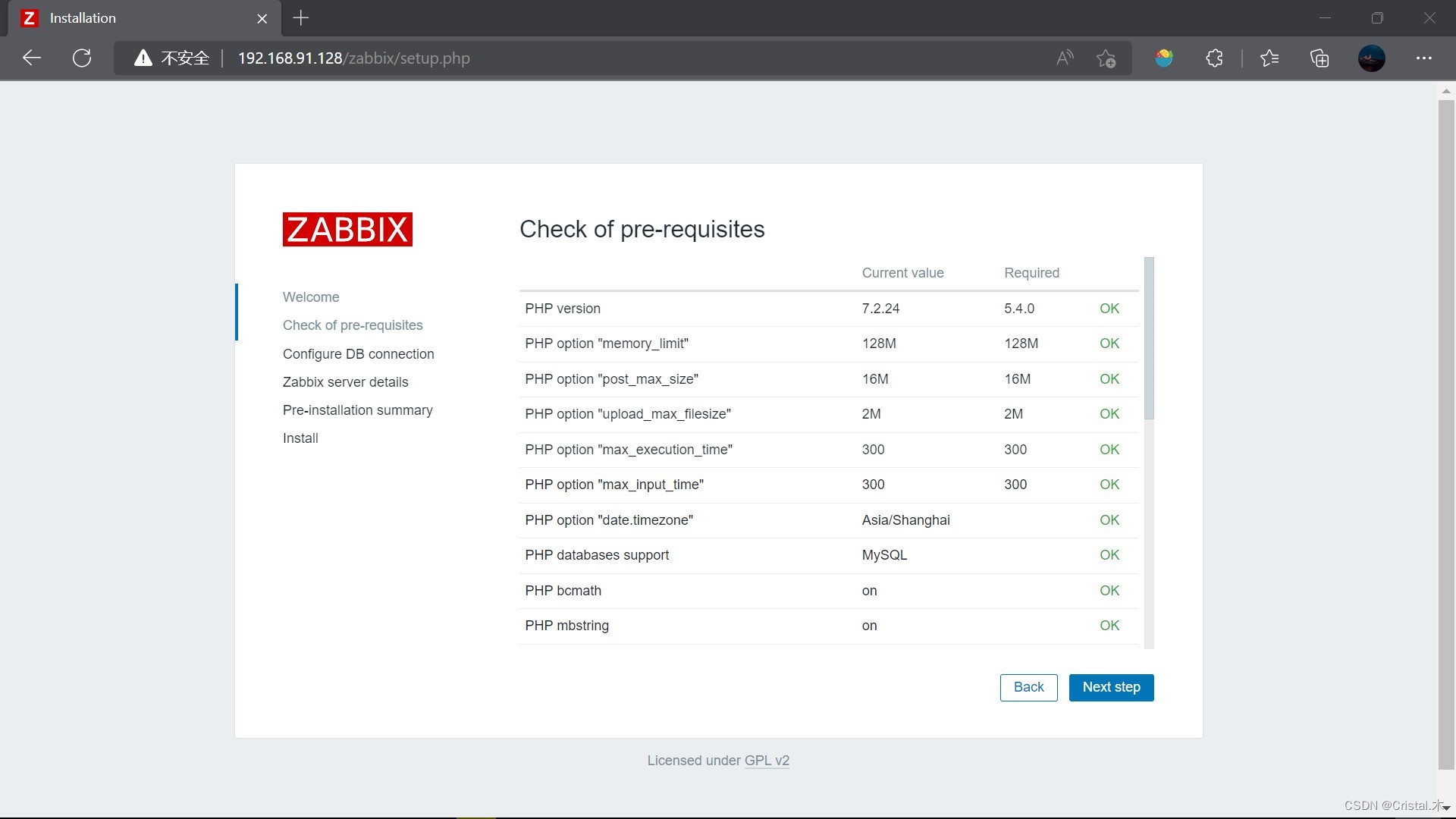
Task: Open the read aloud icon
Action: 1065,58
